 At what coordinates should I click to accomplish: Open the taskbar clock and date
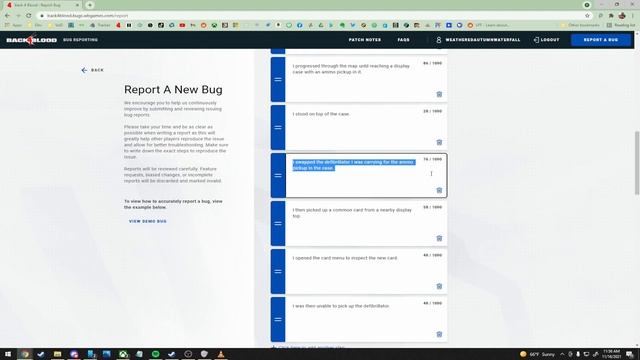coord(611,354)
